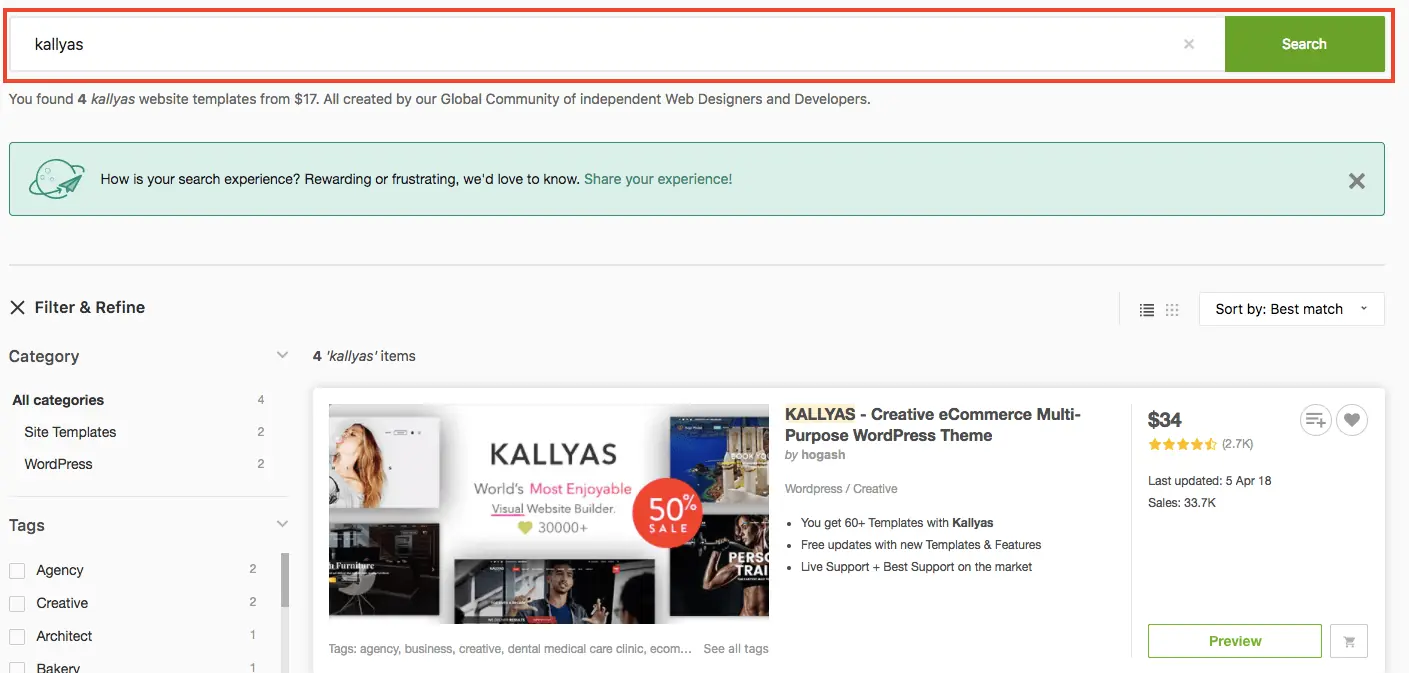Clear the search field with the x icon
Image resolution: width=1409 pixels, height=673 pixels.
click(x=1188, y=44)
